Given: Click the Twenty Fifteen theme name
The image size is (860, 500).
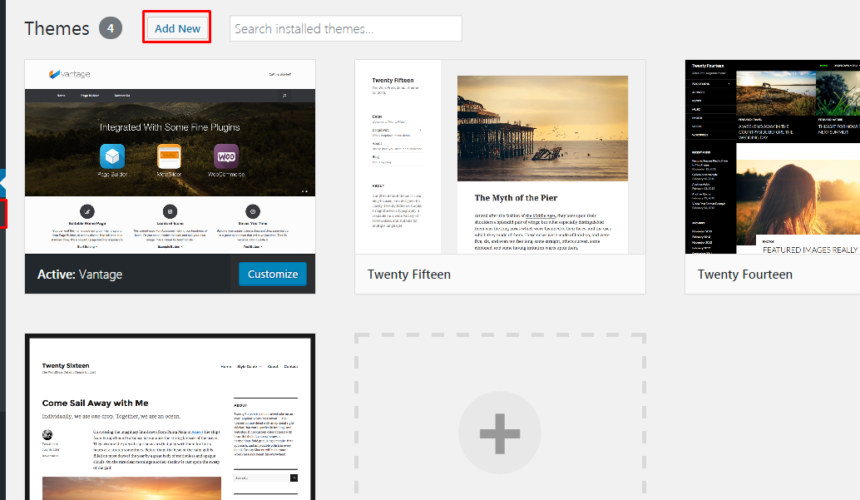Looking at the screenshot, I should click(409, 274).
